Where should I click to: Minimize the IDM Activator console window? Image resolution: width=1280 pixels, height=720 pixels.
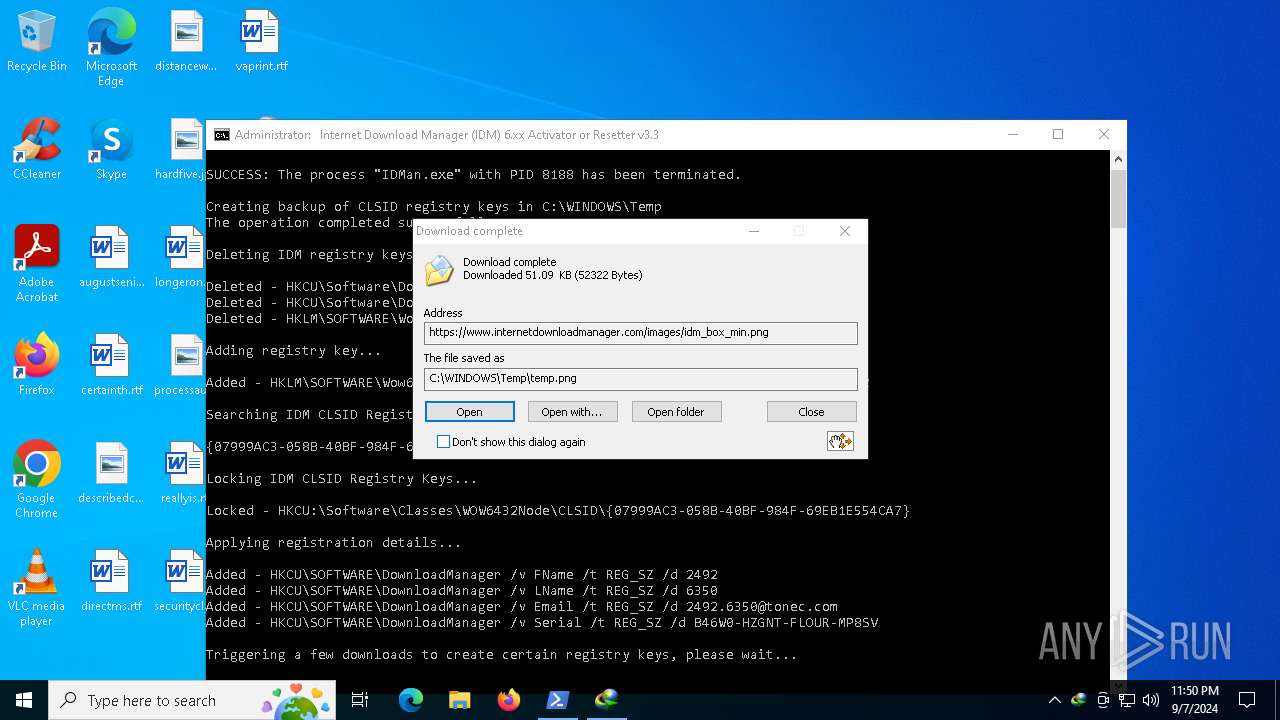click(x=1013, y=134)
